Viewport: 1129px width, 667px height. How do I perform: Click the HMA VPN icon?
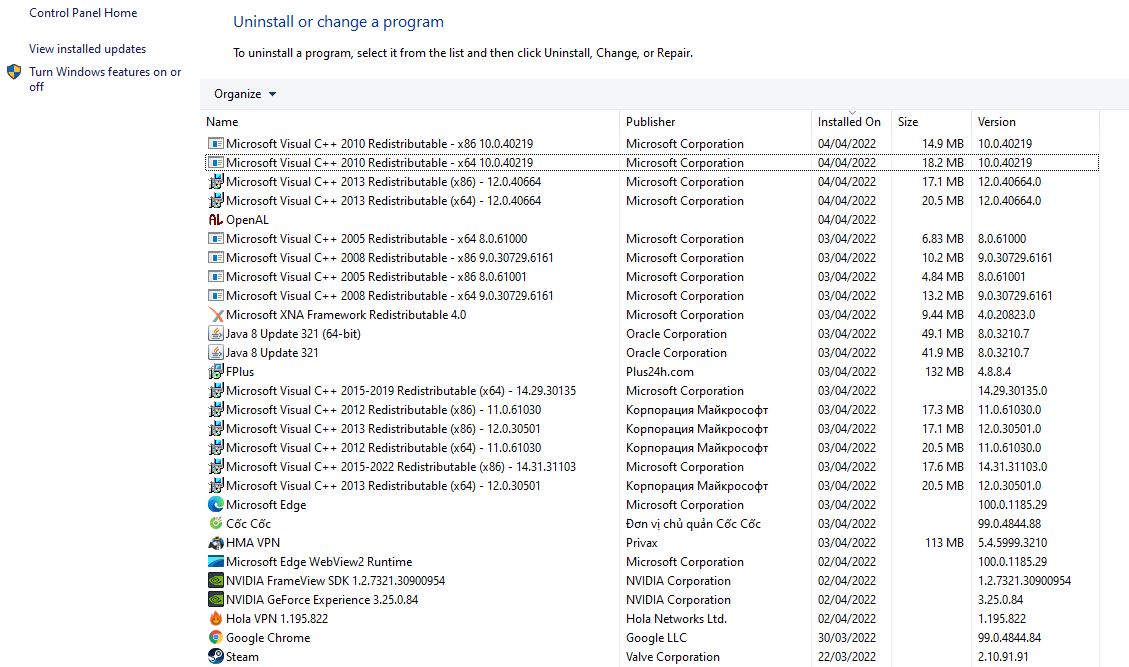[215, 543]
